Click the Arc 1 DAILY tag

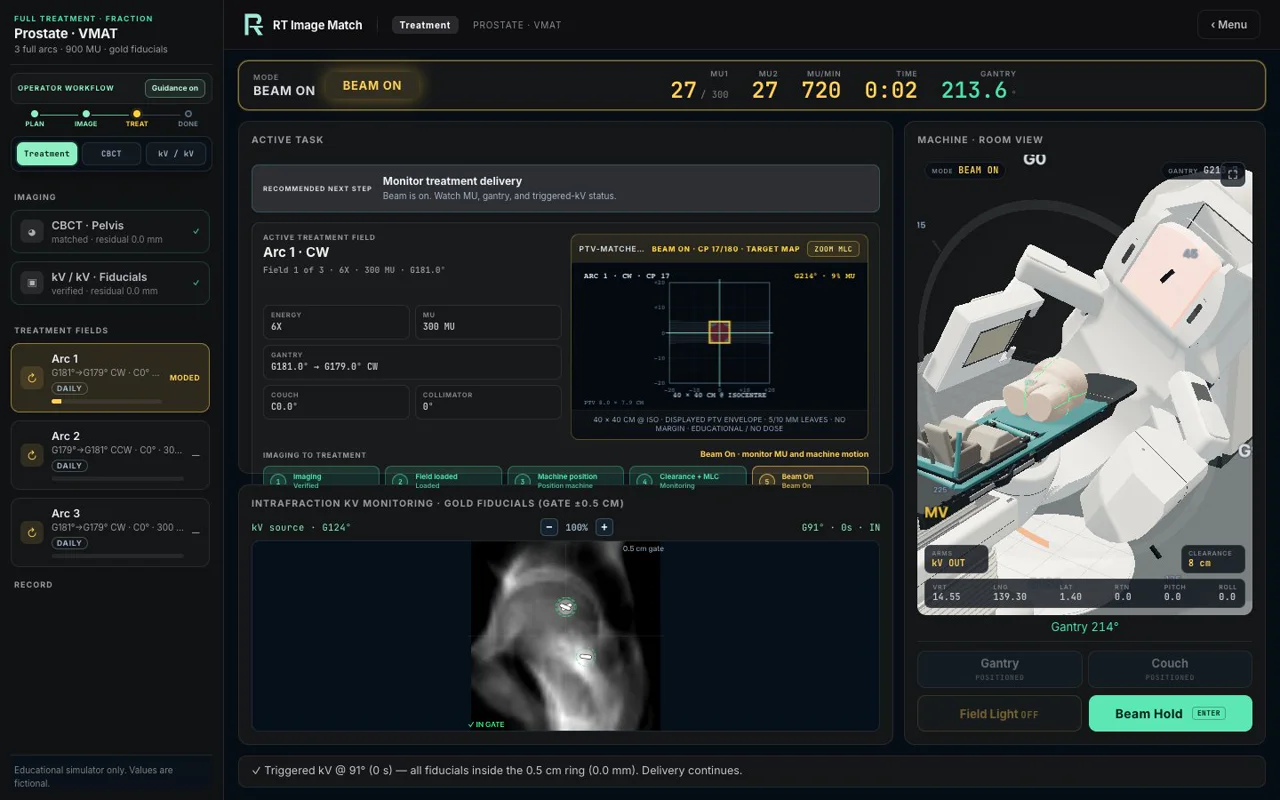(69, 388)
